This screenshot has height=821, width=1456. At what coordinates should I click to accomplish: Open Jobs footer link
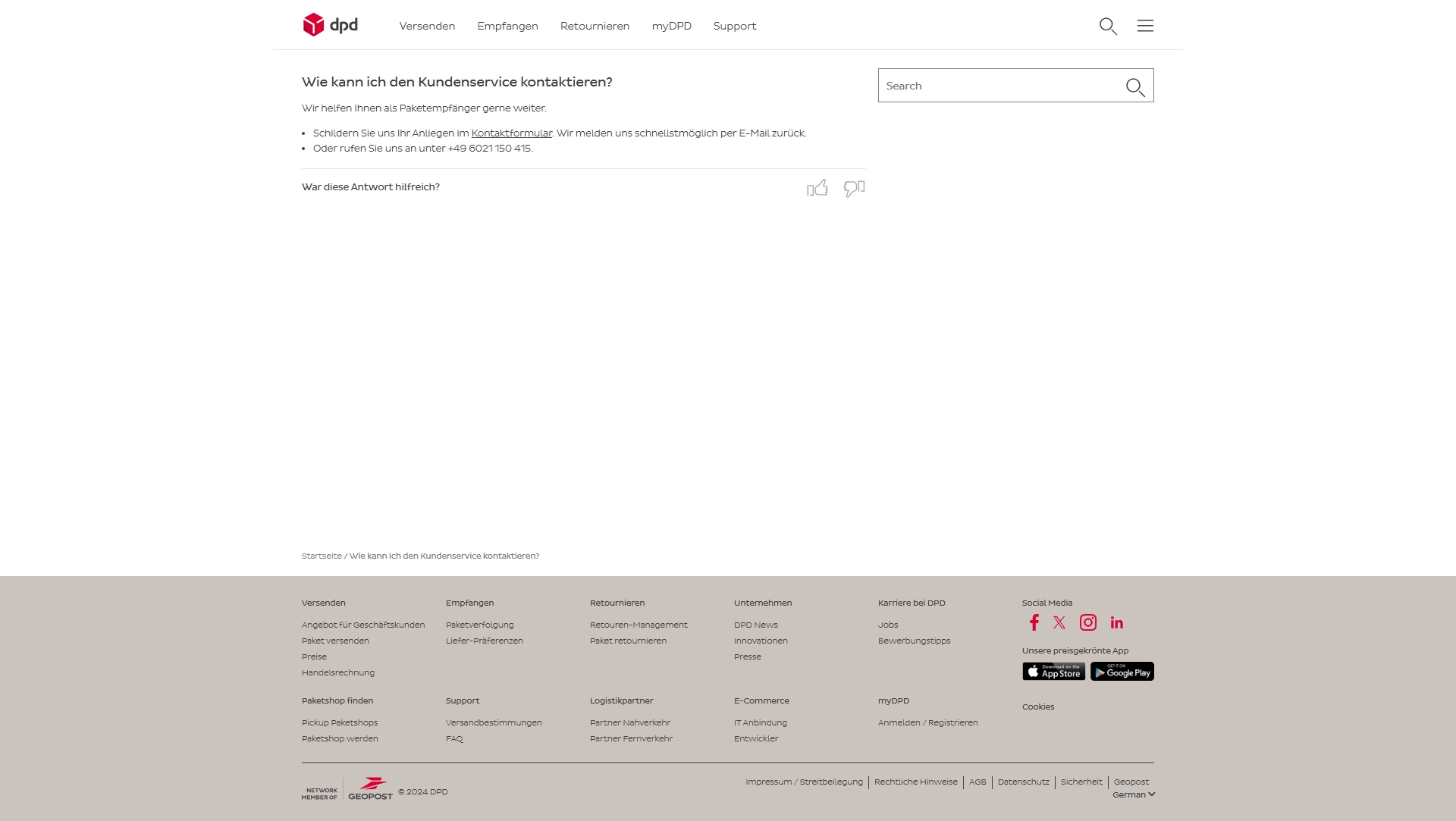[x=887, y=625]
